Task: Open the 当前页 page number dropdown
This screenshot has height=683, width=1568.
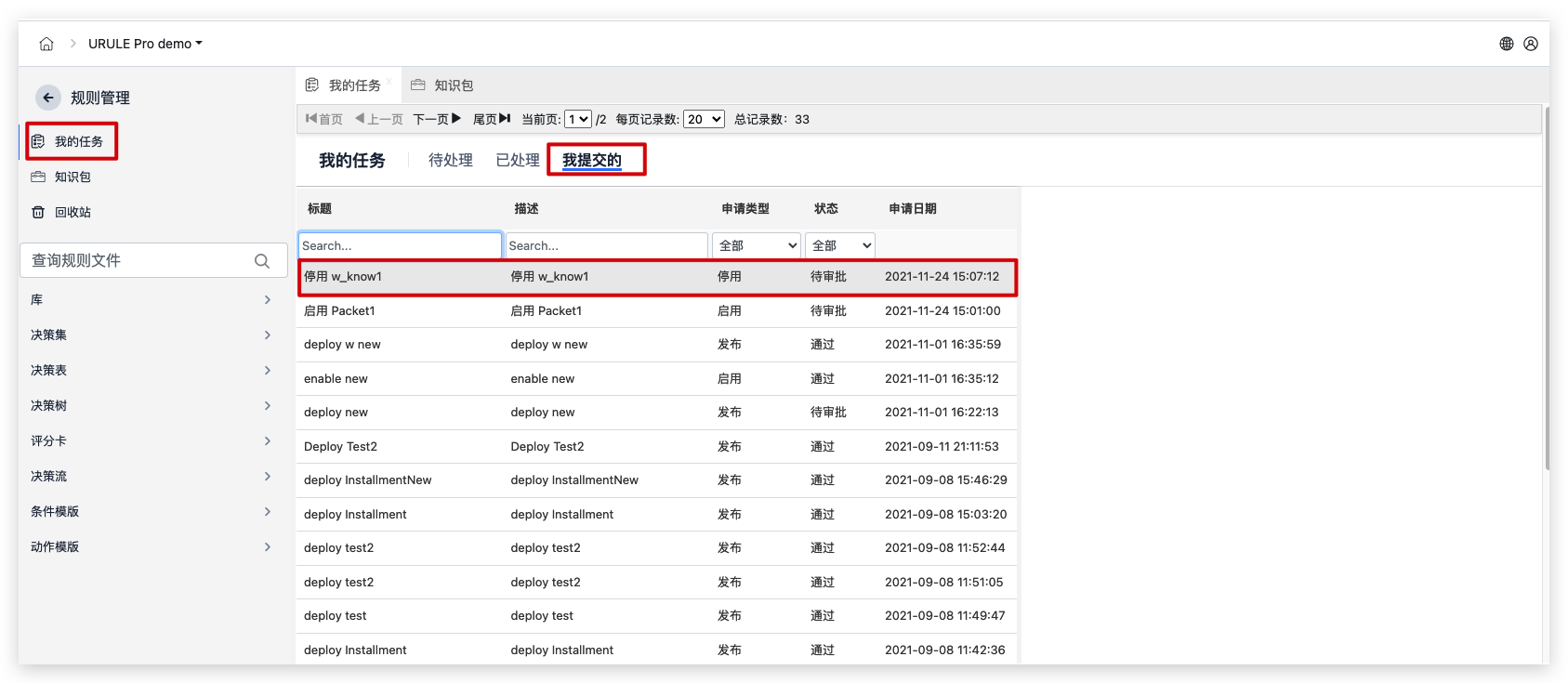Action: click(577, 119)
